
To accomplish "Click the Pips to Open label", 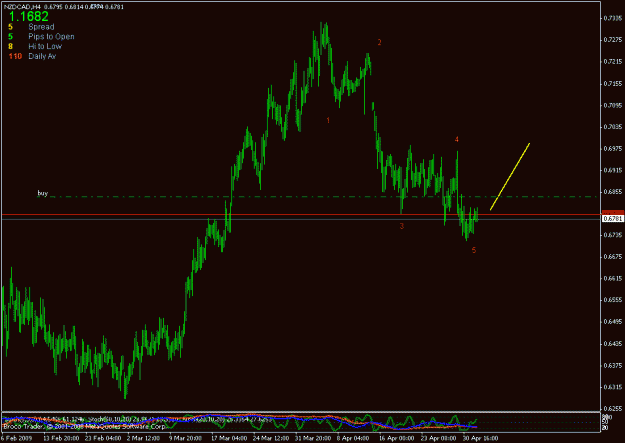I will pos(51,37).
